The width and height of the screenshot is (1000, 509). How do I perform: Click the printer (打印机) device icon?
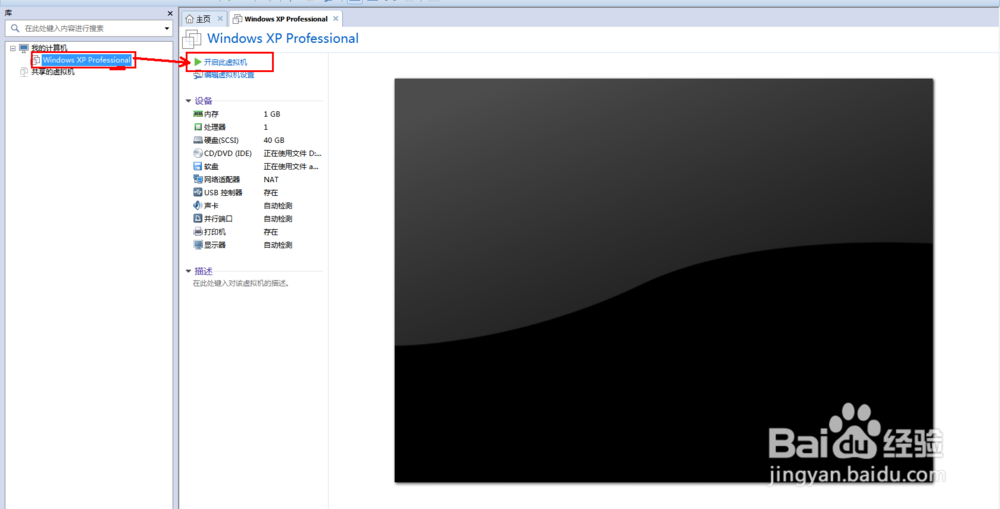click(198, 232)
